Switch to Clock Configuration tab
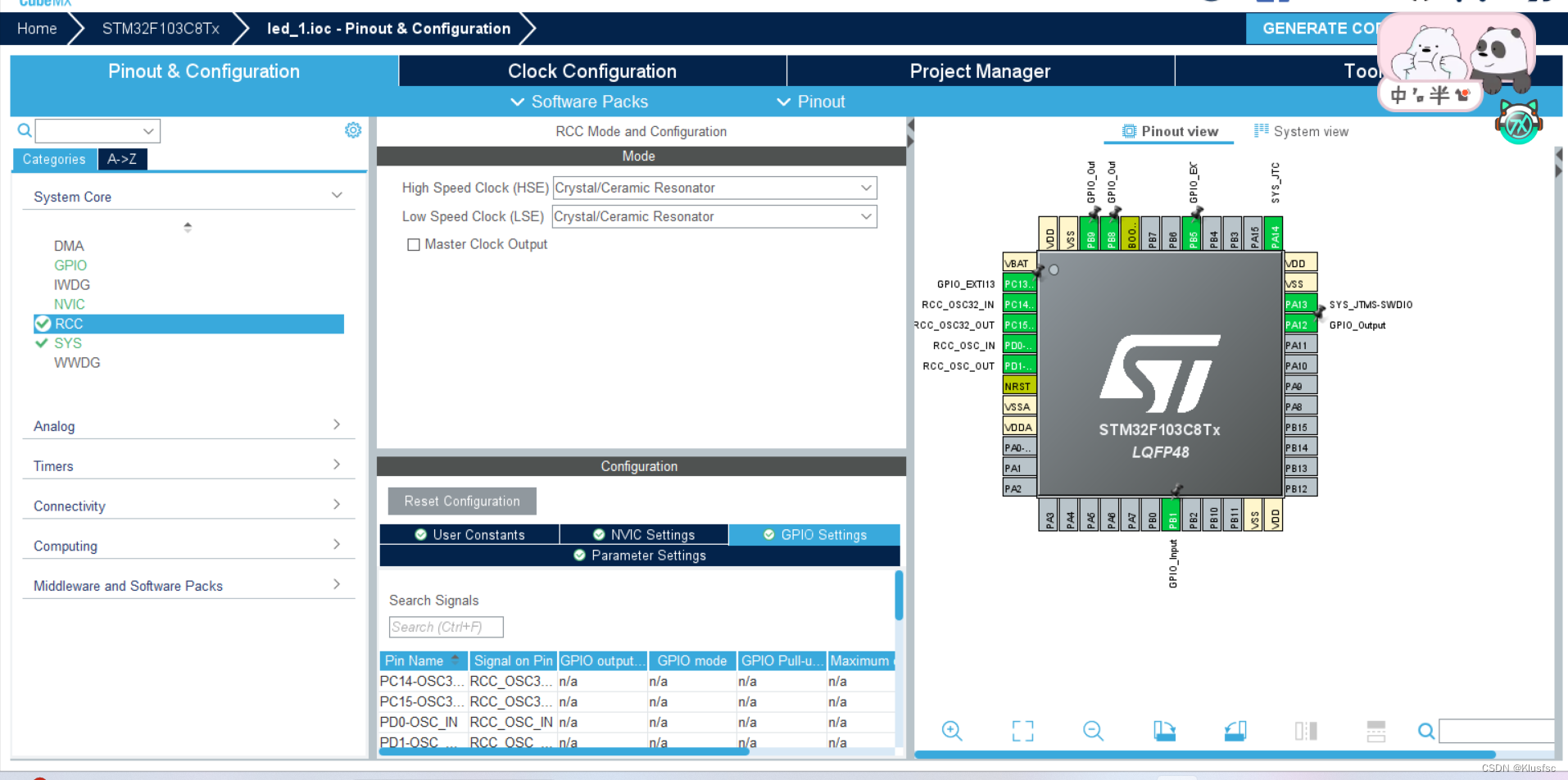The image size is (1568, 780). click(592, 71)
